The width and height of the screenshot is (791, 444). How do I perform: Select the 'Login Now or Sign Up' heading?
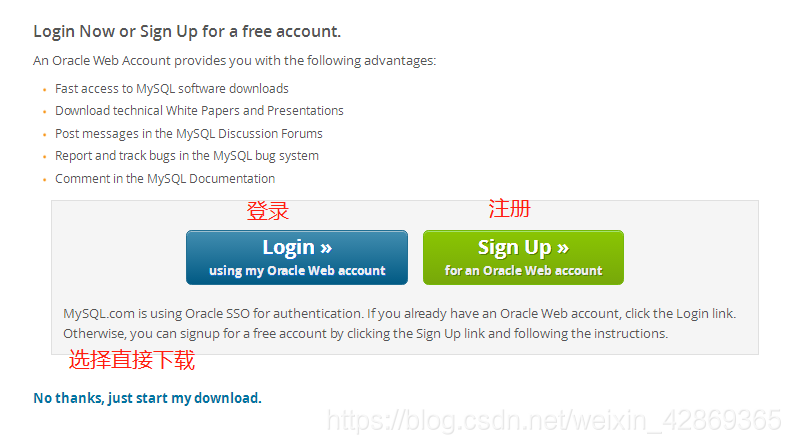click(x=187, y=32)
